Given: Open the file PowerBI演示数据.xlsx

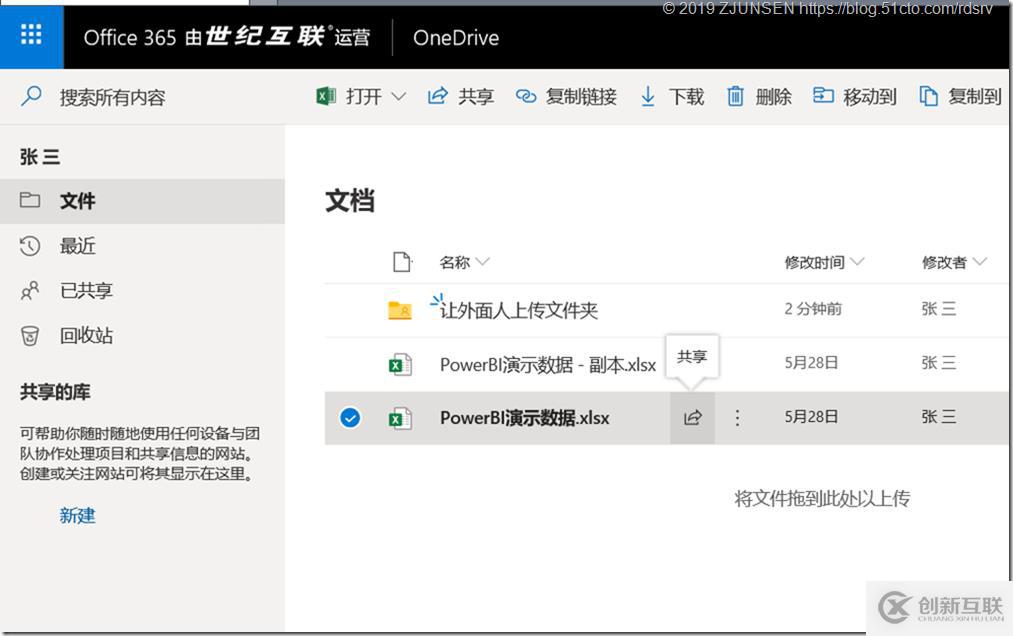Looking at the screenshot, I should (x=525, y=418).
